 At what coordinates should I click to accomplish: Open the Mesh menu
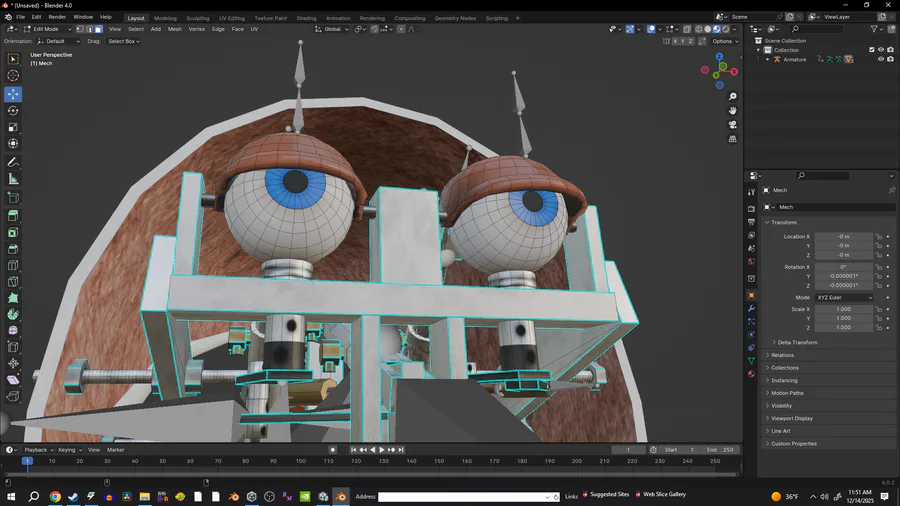pos(174,29)
